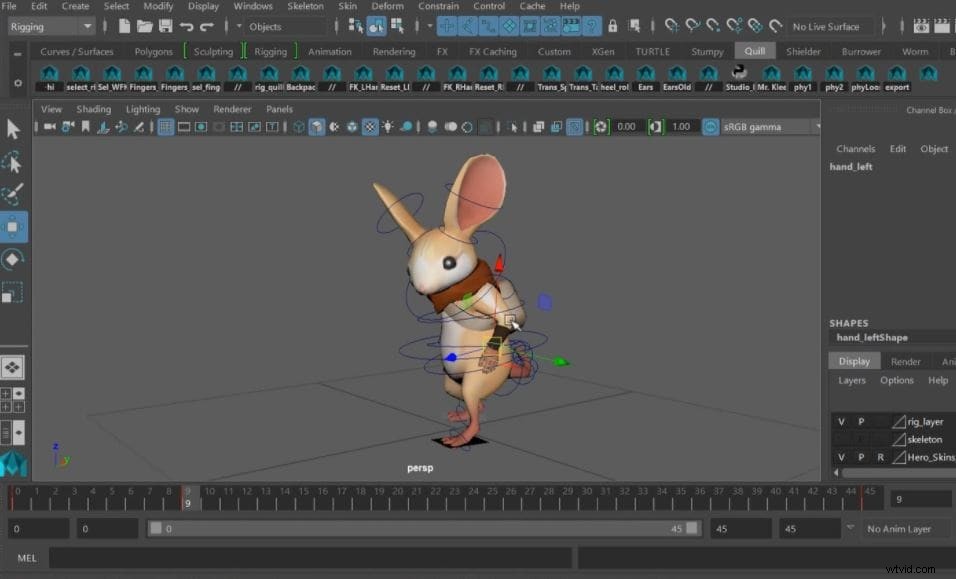The height and width of the screenshot is (579, 956).
Task: Select the Lasso selection tool
Action: [13, 162]
